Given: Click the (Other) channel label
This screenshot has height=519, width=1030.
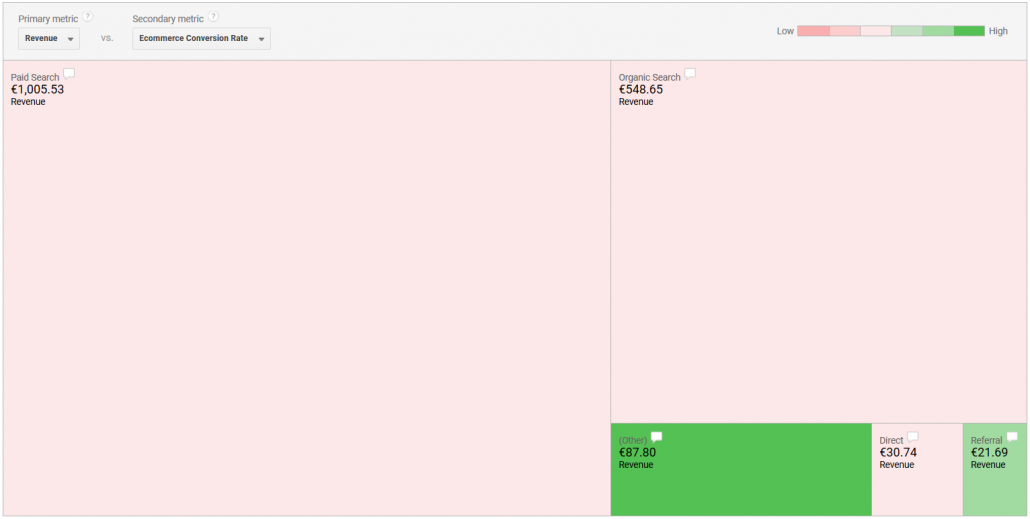Looking at the screenshot, I should coord(633,440).
